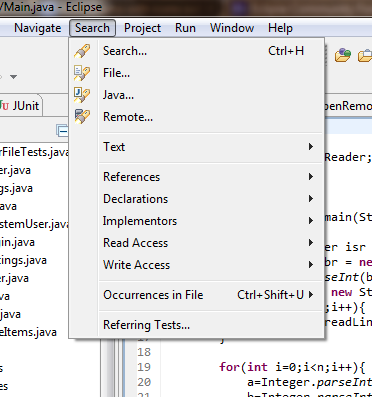389x420 pixels.
Task: Click the Java search icon
Action: tap(82, 95)
